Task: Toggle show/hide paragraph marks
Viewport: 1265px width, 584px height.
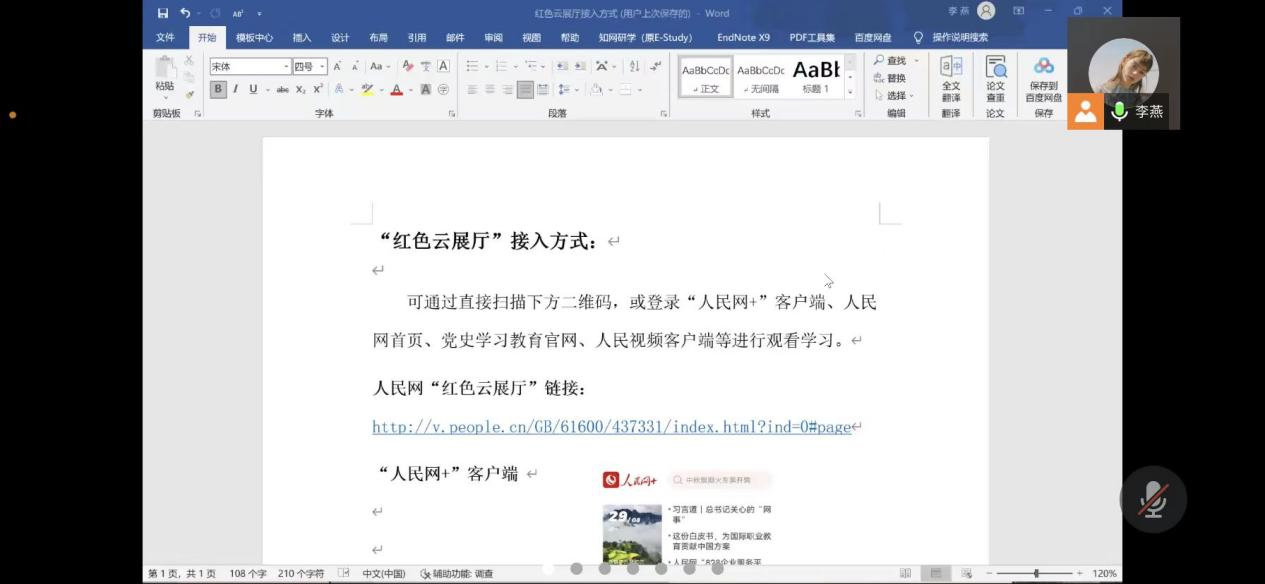Action: coord(655,66)
